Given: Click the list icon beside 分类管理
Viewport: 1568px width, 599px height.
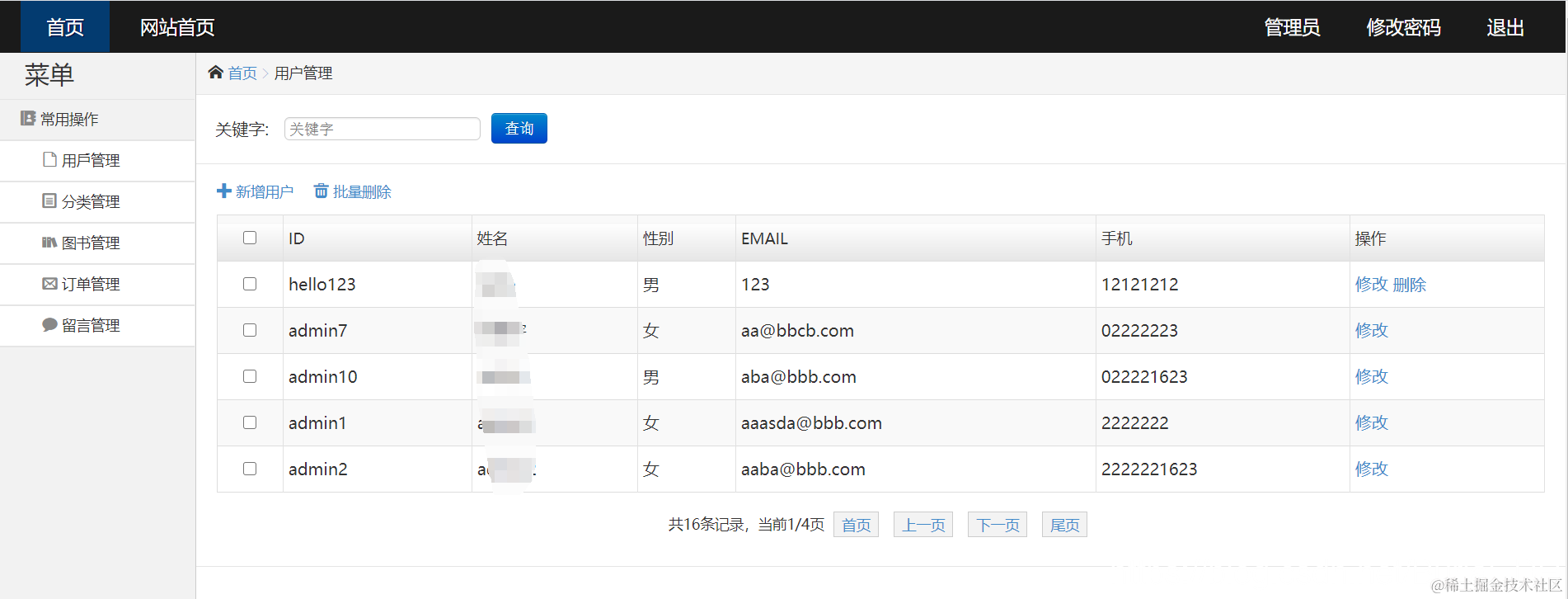Looking at the screenshot, I should point(49,200).
